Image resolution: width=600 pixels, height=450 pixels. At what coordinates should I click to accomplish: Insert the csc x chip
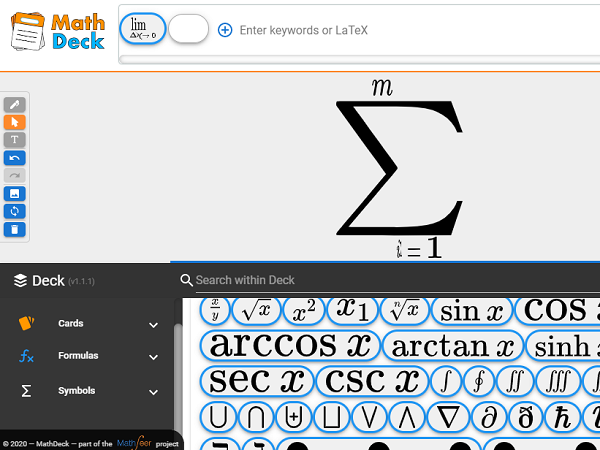pyautogui.click(x=372, y=381)
